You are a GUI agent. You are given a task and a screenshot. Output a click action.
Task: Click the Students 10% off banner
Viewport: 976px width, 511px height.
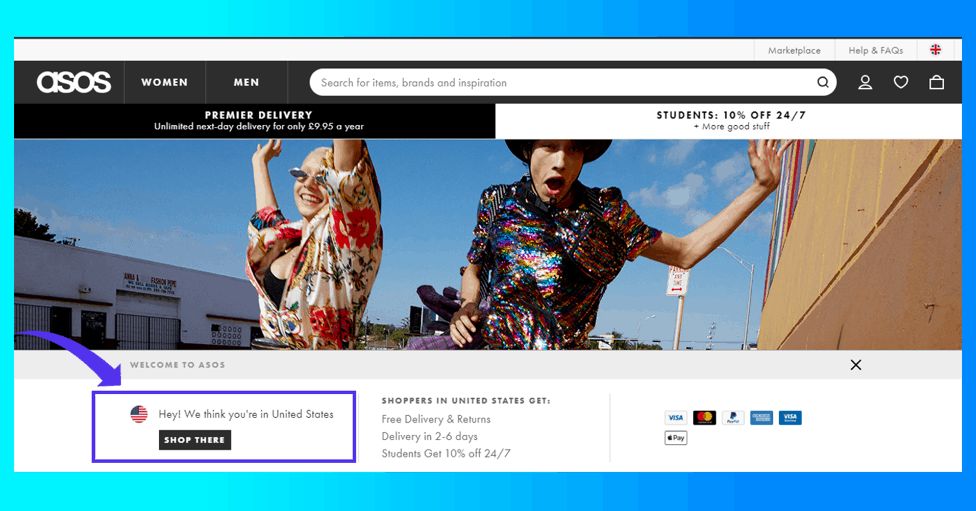pos(730,121)
